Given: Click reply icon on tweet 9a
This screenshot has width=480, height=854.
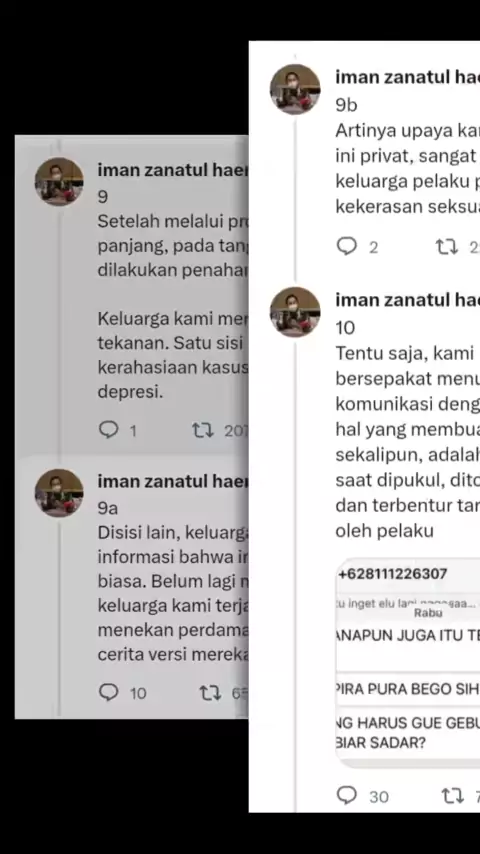Looking at the screenshot, I should [108, 692].
